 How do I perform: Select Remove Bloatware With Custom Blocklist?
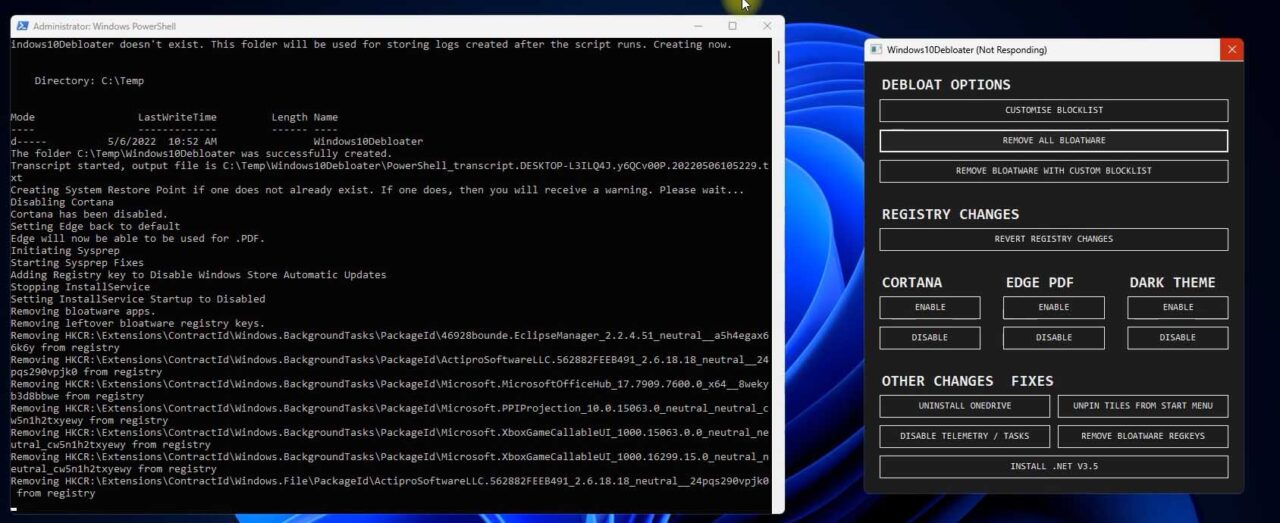[1054, 171]
